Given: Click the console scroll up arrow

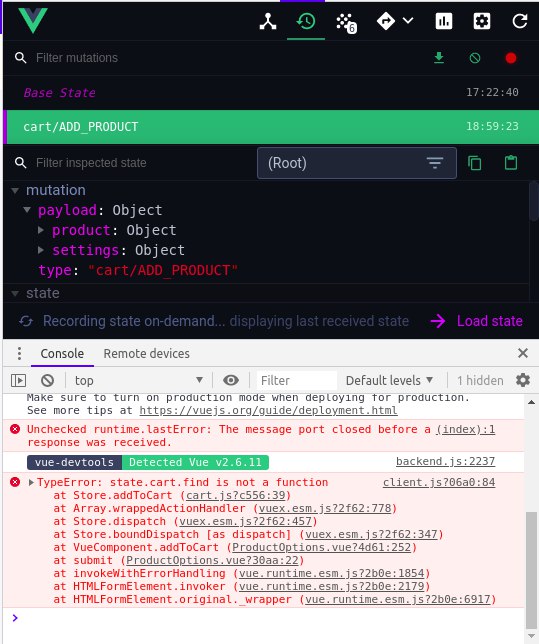Looking at the screenshot, I should 531,402.
